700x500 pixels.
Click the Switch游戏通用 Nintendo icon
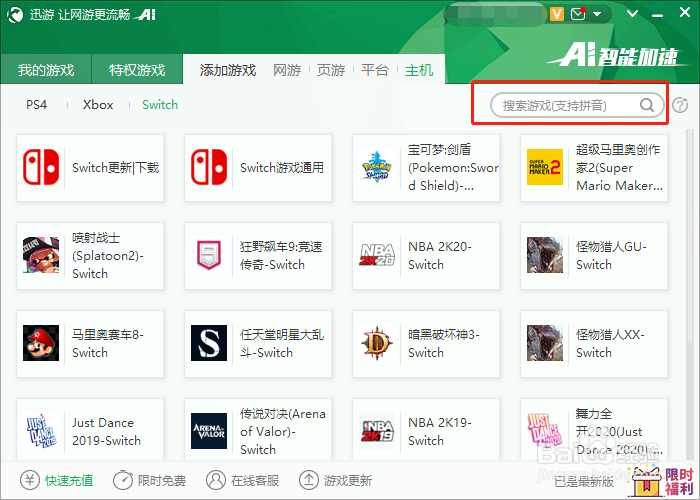tap(209, 167)
